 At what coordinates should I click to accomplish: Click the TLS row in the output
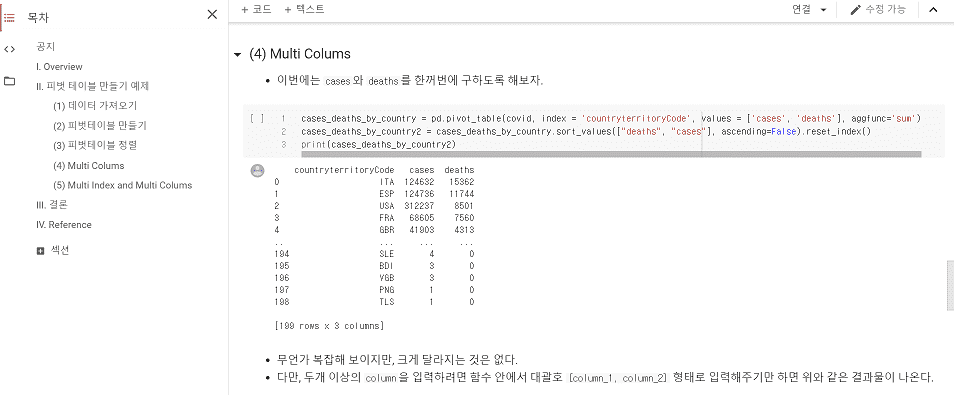(x=374, y=302)
